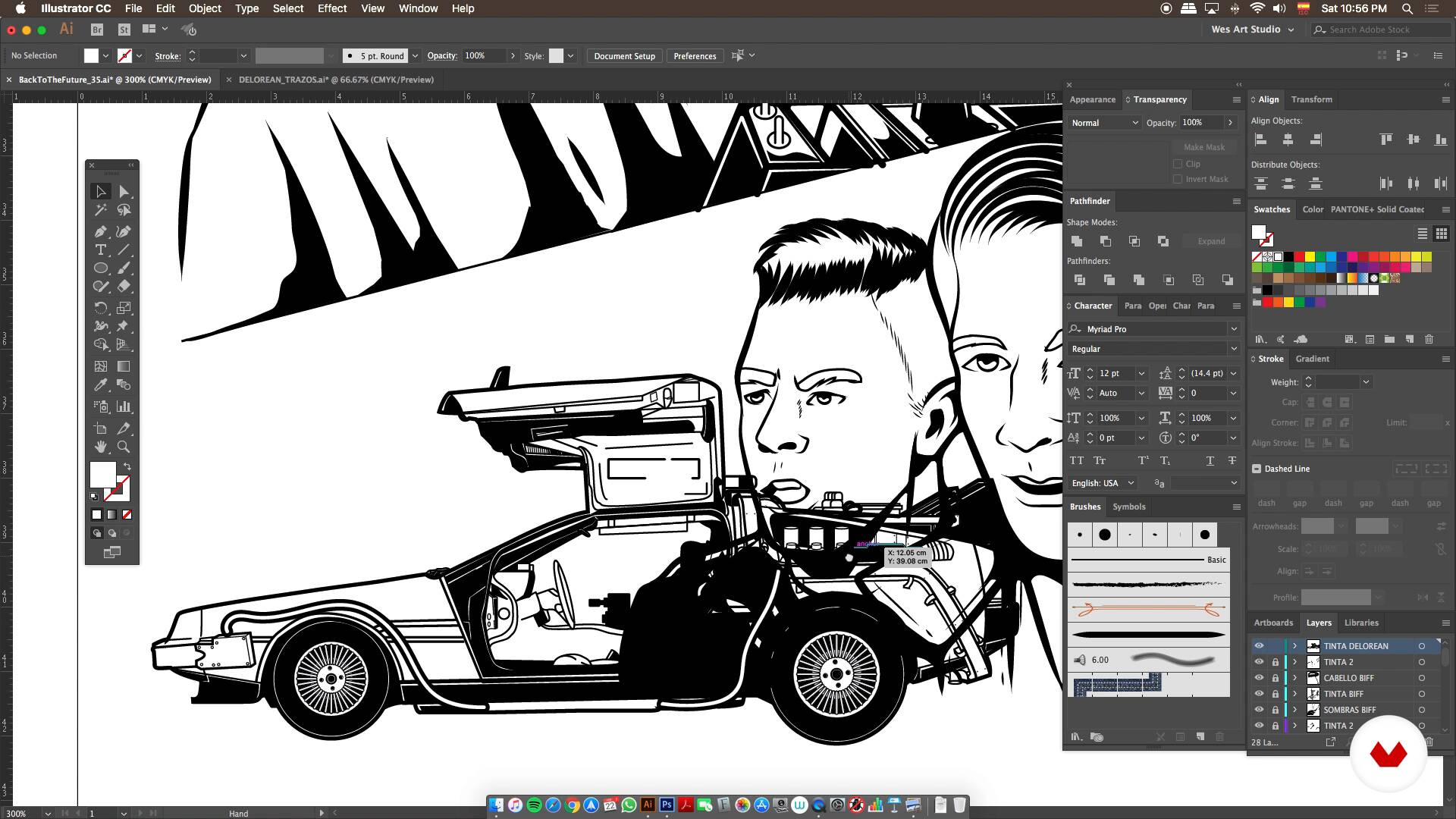Toggle visibility of CABELLO BIFF layer
This screenshot has height=819, width=1456.
pyautogui.click(x=1259, y=678)
